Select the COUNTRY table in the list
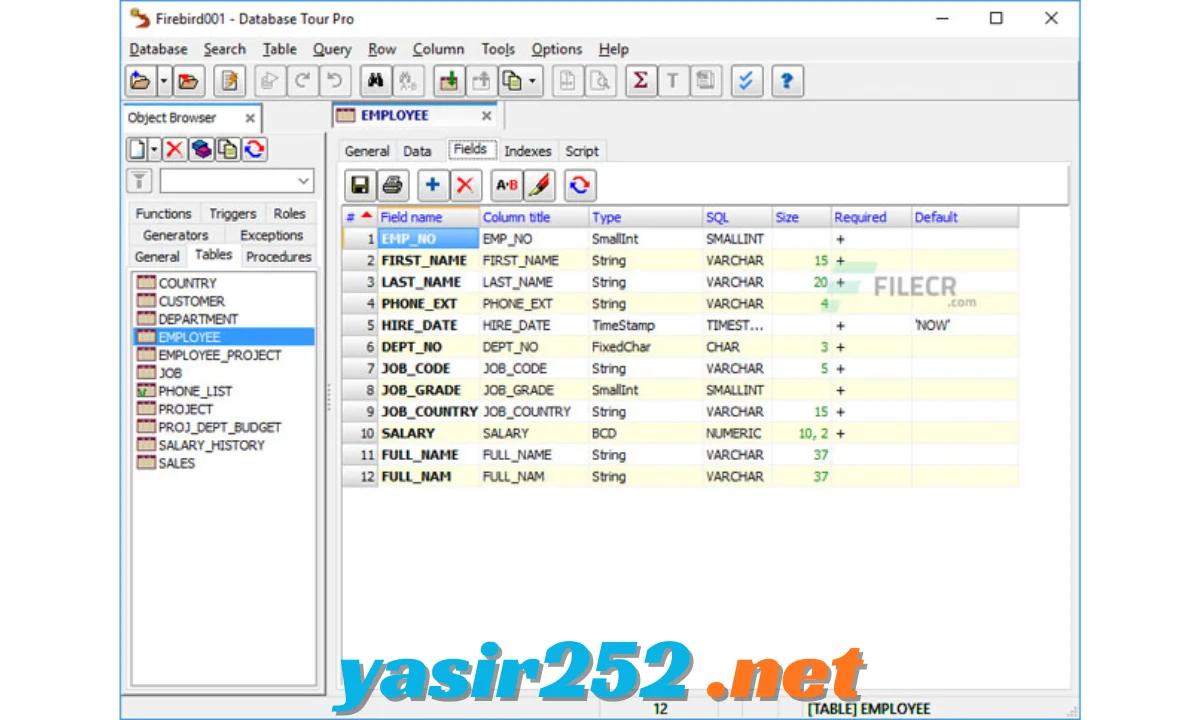This screenshot has width=1200, height=720. (187, 283)
